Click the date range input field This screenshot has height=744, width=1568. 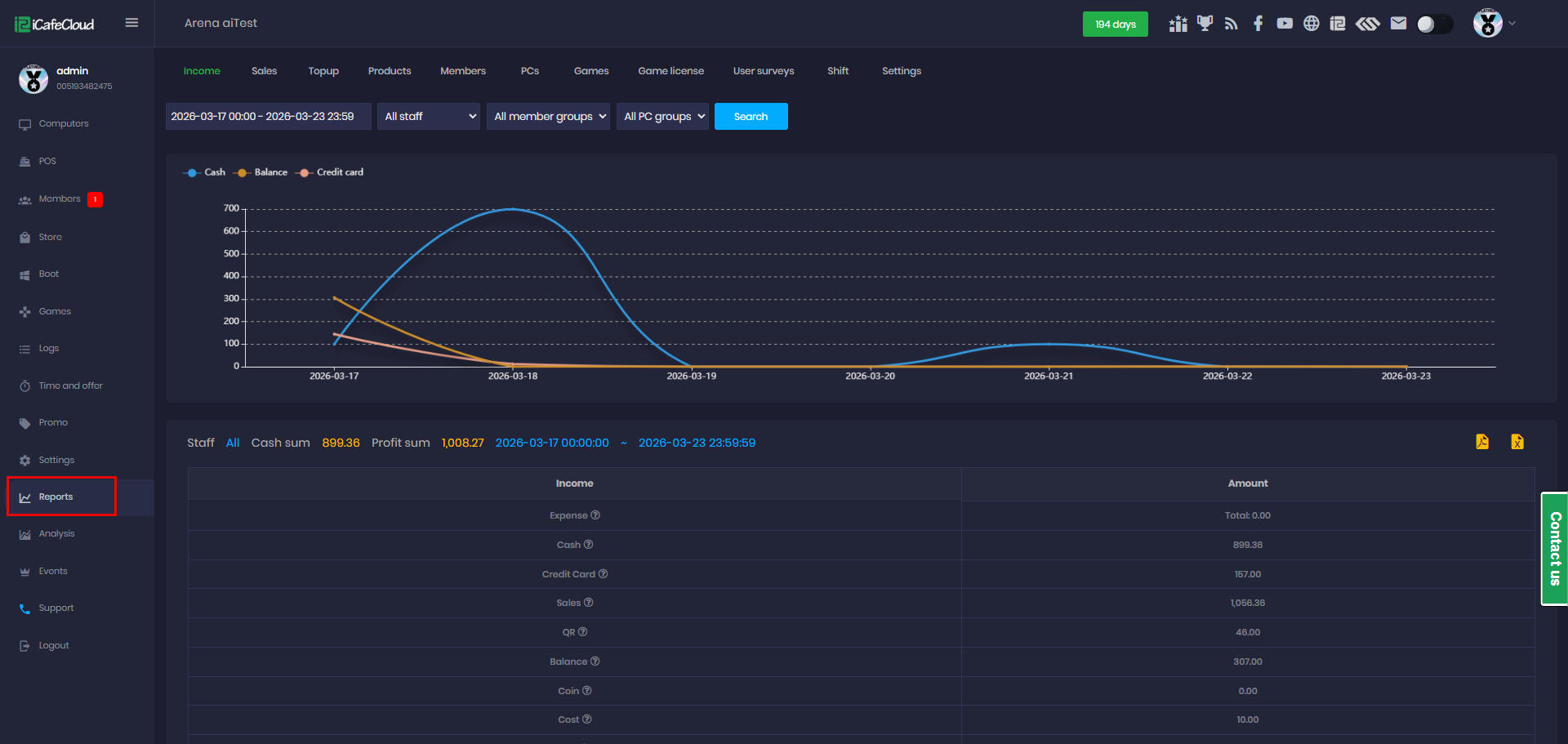pyautogui.click(x=268, y=116)
